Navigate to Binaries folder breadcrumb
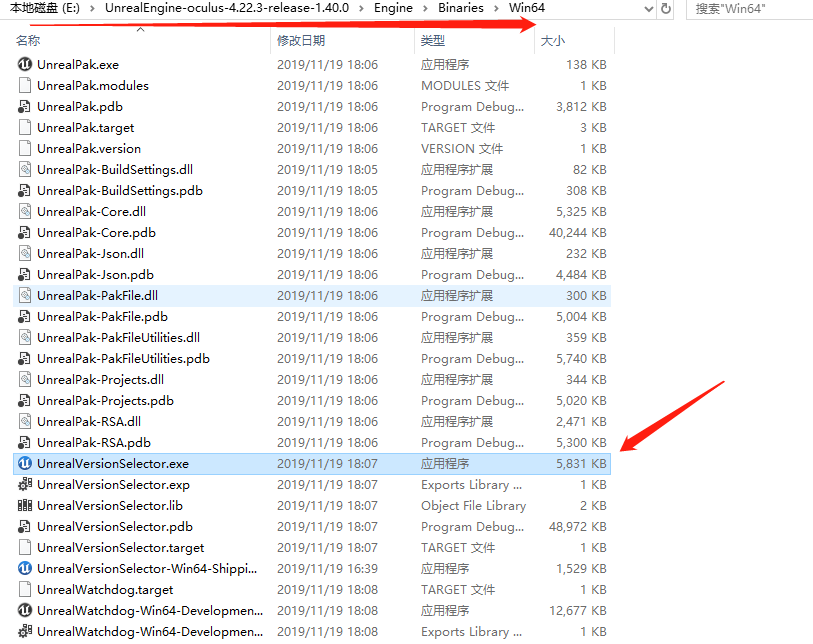The height and width of the screenshot is (644, 813). (x=461, y=8)
